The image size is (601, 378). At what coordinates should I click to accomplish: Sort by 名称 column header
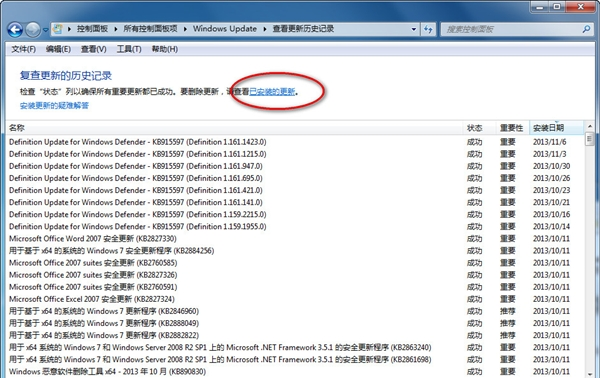234,128
